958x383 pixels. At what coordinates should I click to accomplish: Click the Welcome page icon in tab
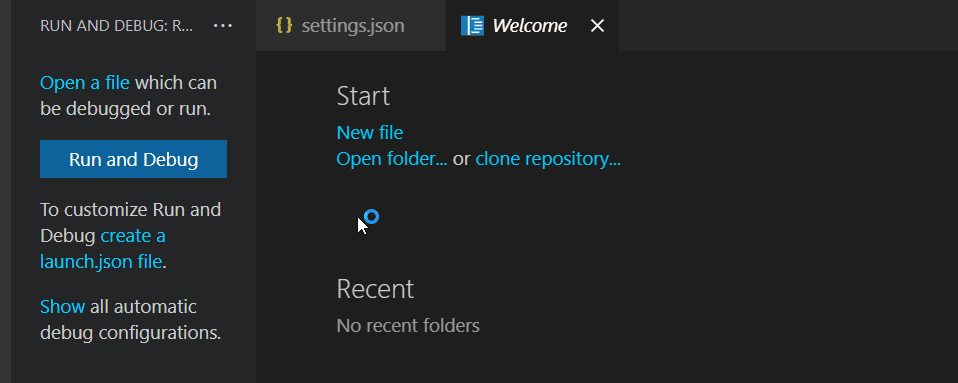coord(472,26)
